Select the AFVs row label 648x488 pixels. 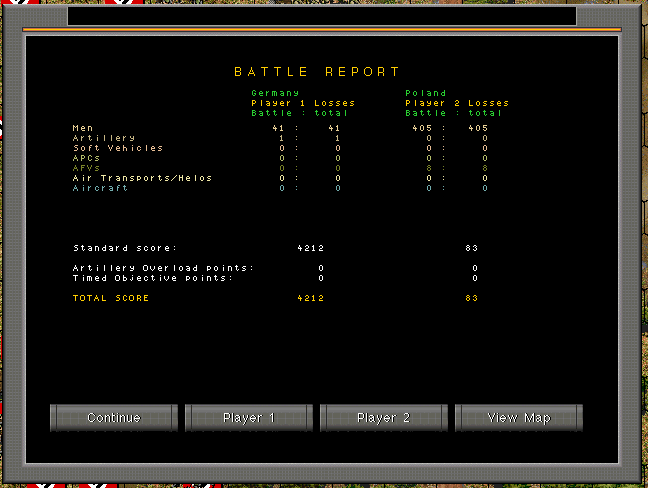click(87, 168)
